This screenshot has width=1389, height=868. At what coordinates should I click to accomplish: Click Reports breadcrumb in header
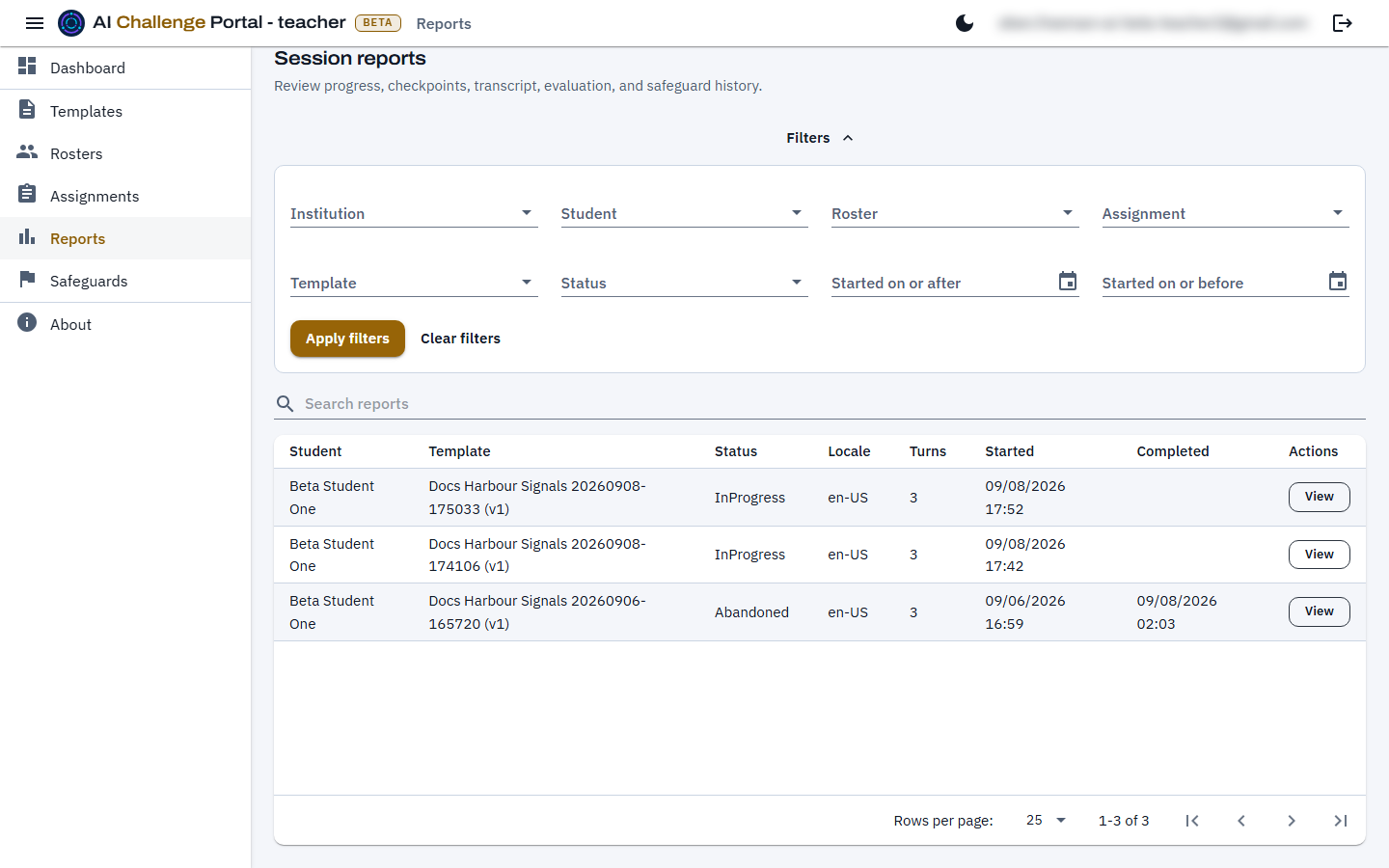(444, 24)
